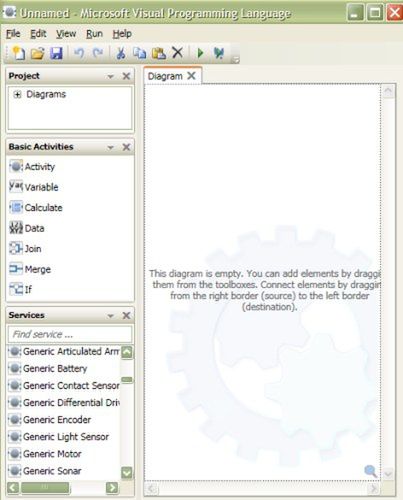Pick Generic Encoder service icon
The height and width of the screenshot is (500, 403).
[15, 419]
